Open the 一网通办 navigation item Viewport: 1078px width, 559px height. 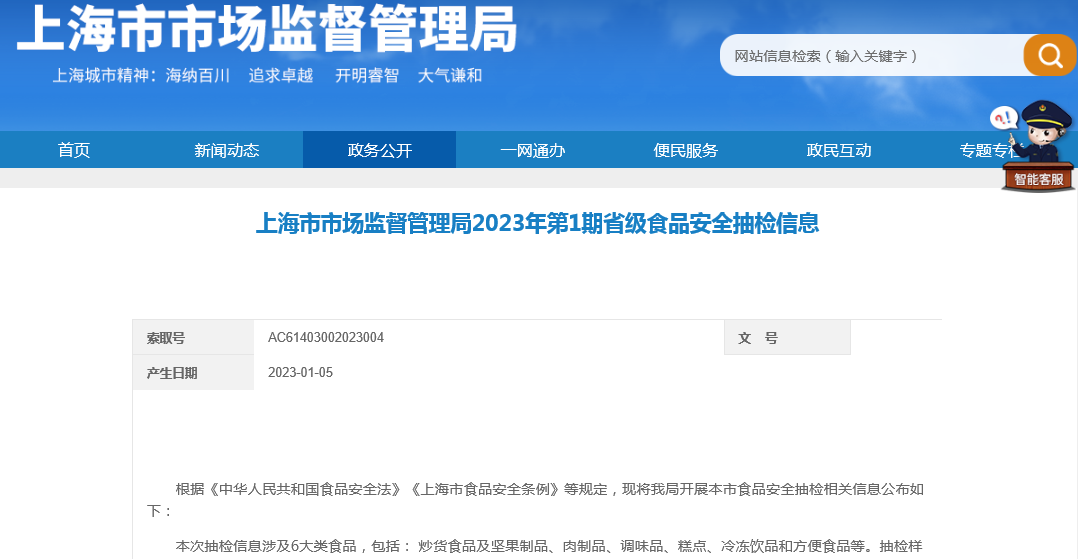[x=532, y=150]
